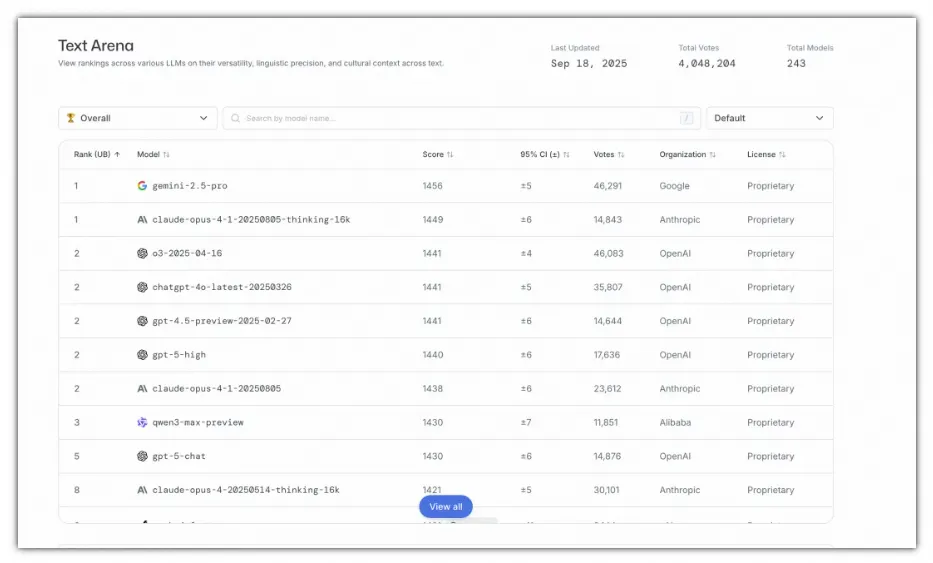Click score 1440 in the gpt-5-high row

coord(433,355)
